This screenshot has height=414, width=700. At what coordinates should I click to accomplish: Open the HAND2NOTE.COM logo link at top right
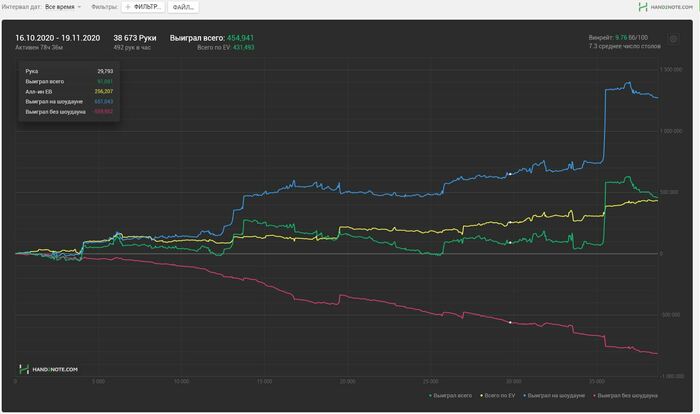[665, 7]
